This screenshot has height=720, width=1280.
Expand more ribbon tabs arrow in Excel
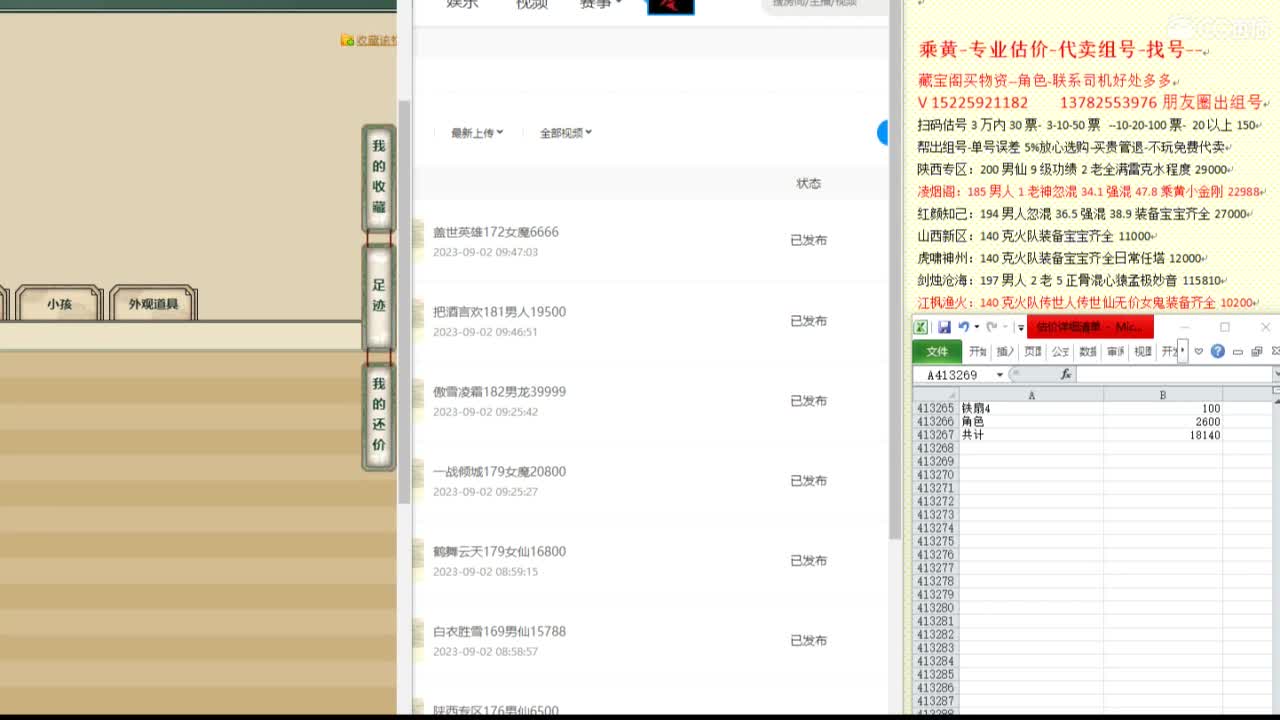pos(1182,352)
